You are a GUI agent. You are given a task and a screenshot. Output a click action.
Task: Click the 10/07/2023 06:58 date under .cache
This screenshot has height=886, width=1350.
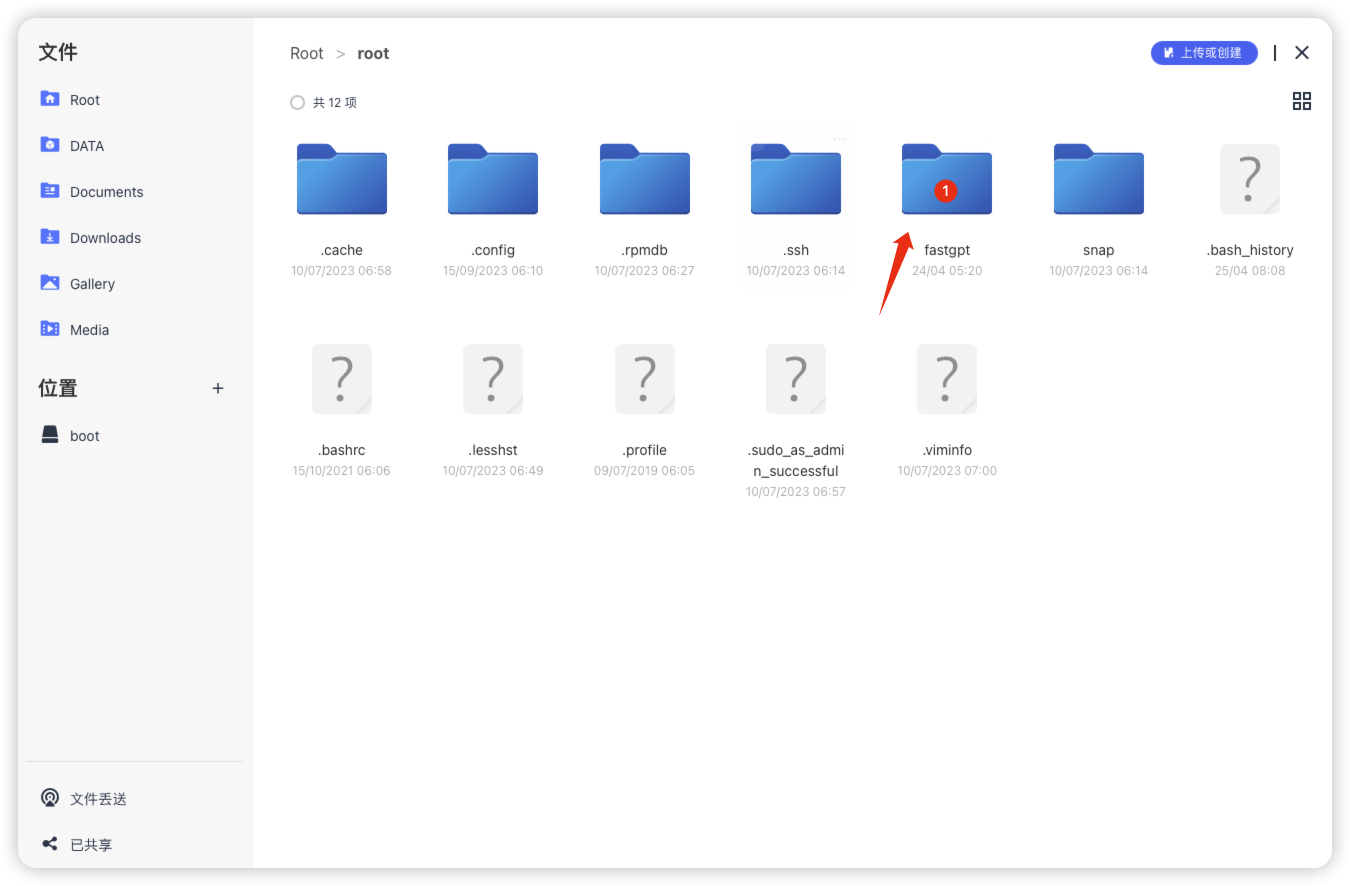pos(342,271)
